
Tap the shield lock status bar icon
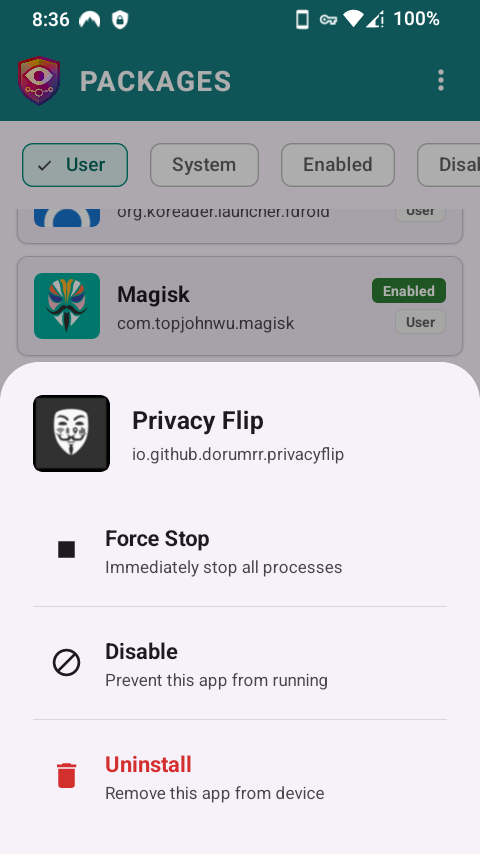coord(120,20)
